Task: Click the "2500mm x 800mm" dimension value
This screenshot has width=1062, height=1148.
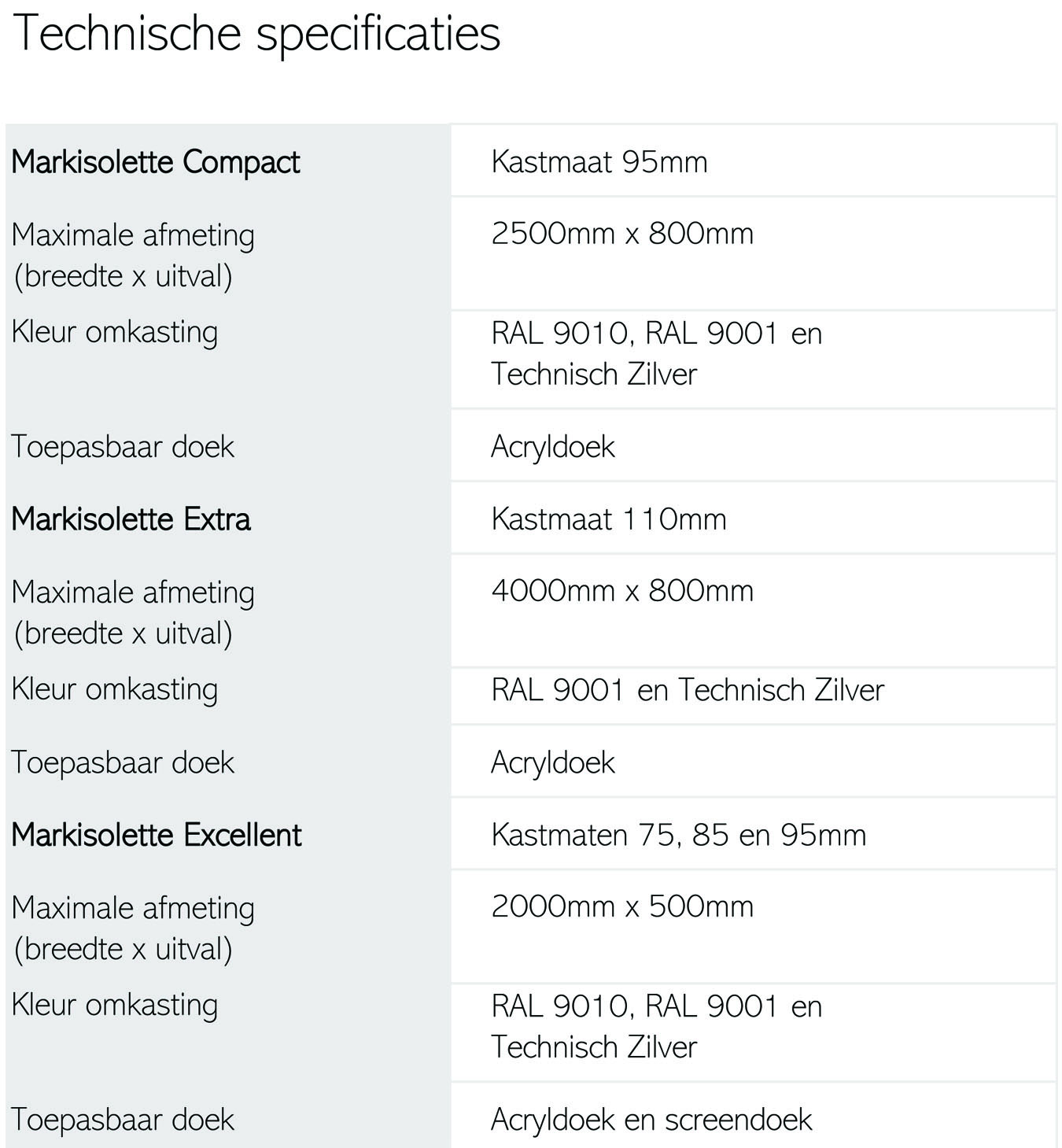Action: click(621, 234)
